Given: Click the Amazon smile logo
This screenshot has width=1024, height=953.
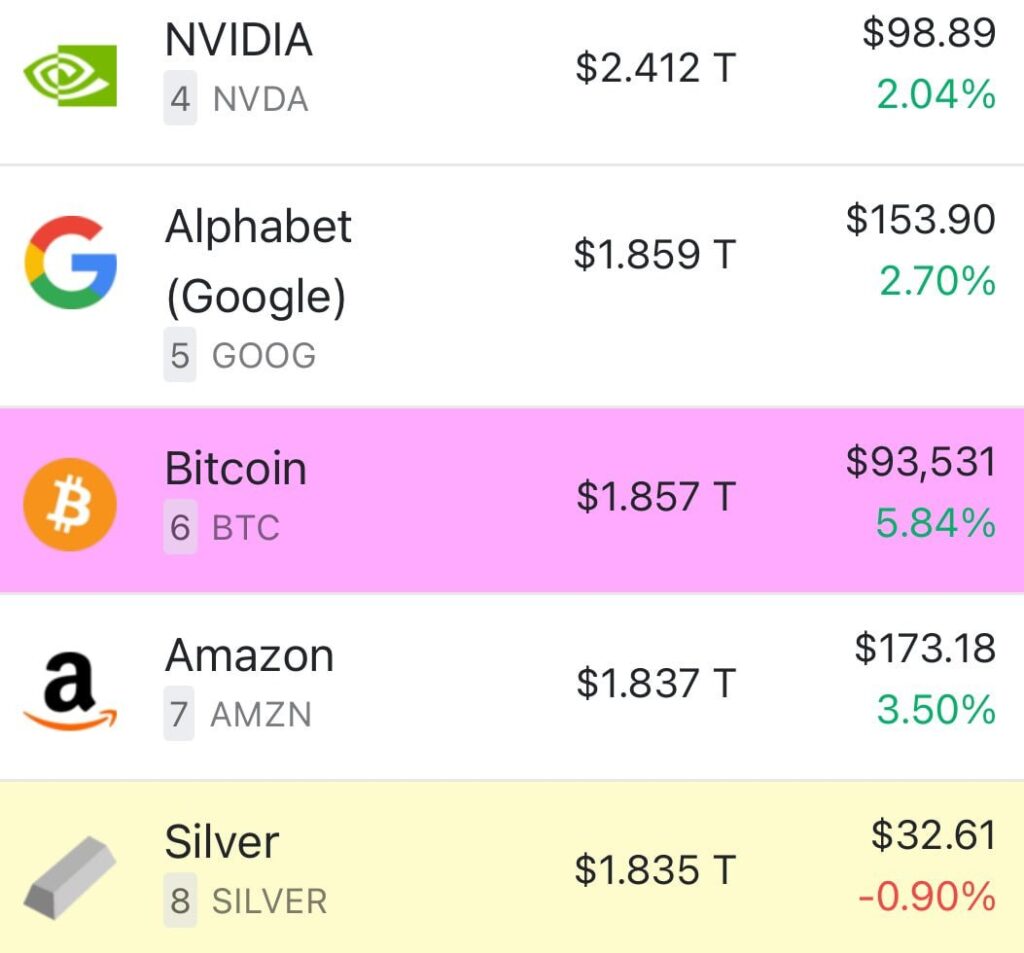Looking at the screenshot, I should pos(70,691).
